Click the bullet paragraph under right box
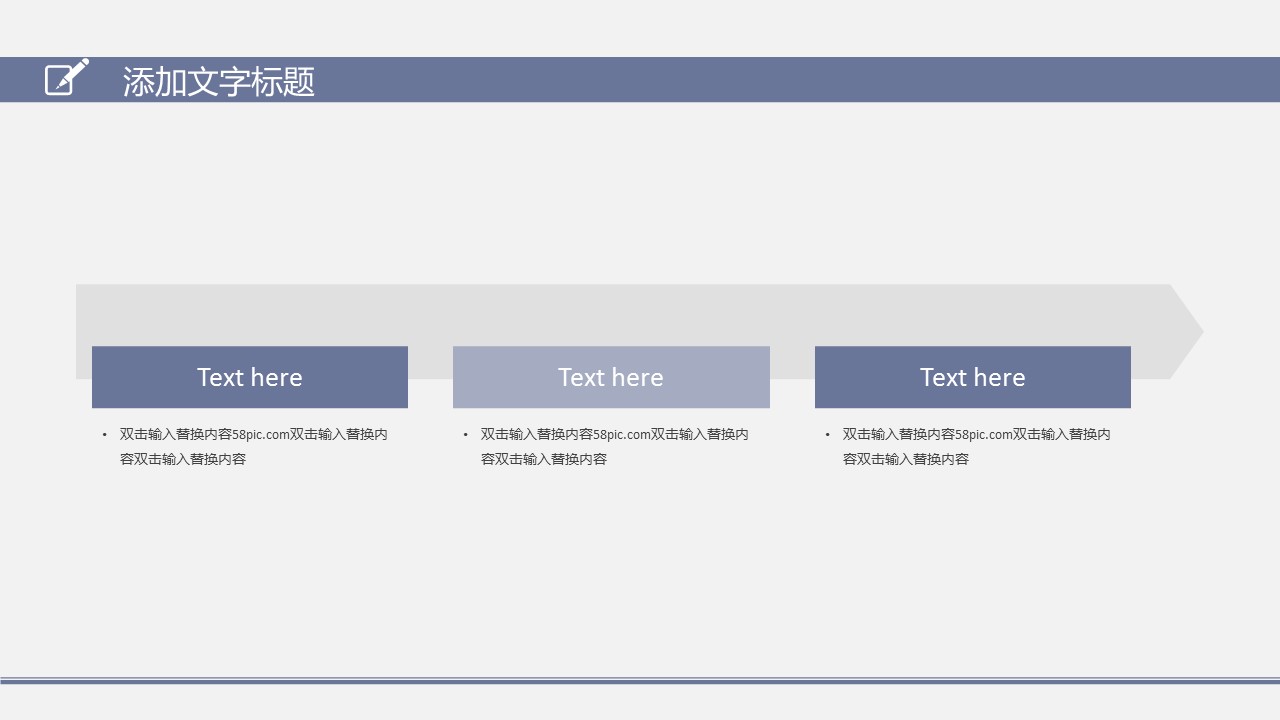1280x720 pixels. (976, 446)
